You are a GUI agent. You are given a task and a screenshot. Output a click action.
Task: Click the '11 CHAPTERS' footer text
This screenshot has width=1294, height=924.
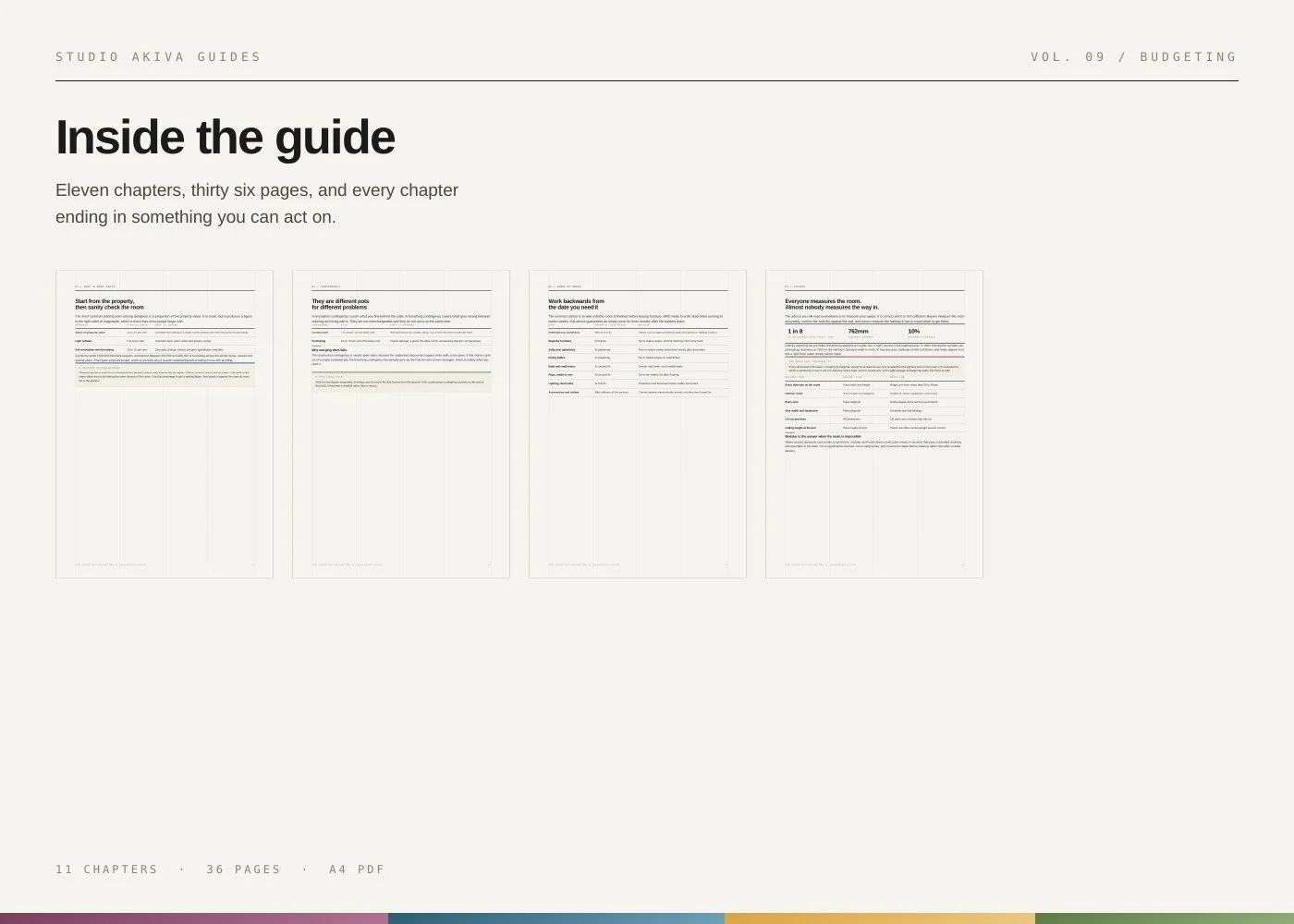coord(107,869)
